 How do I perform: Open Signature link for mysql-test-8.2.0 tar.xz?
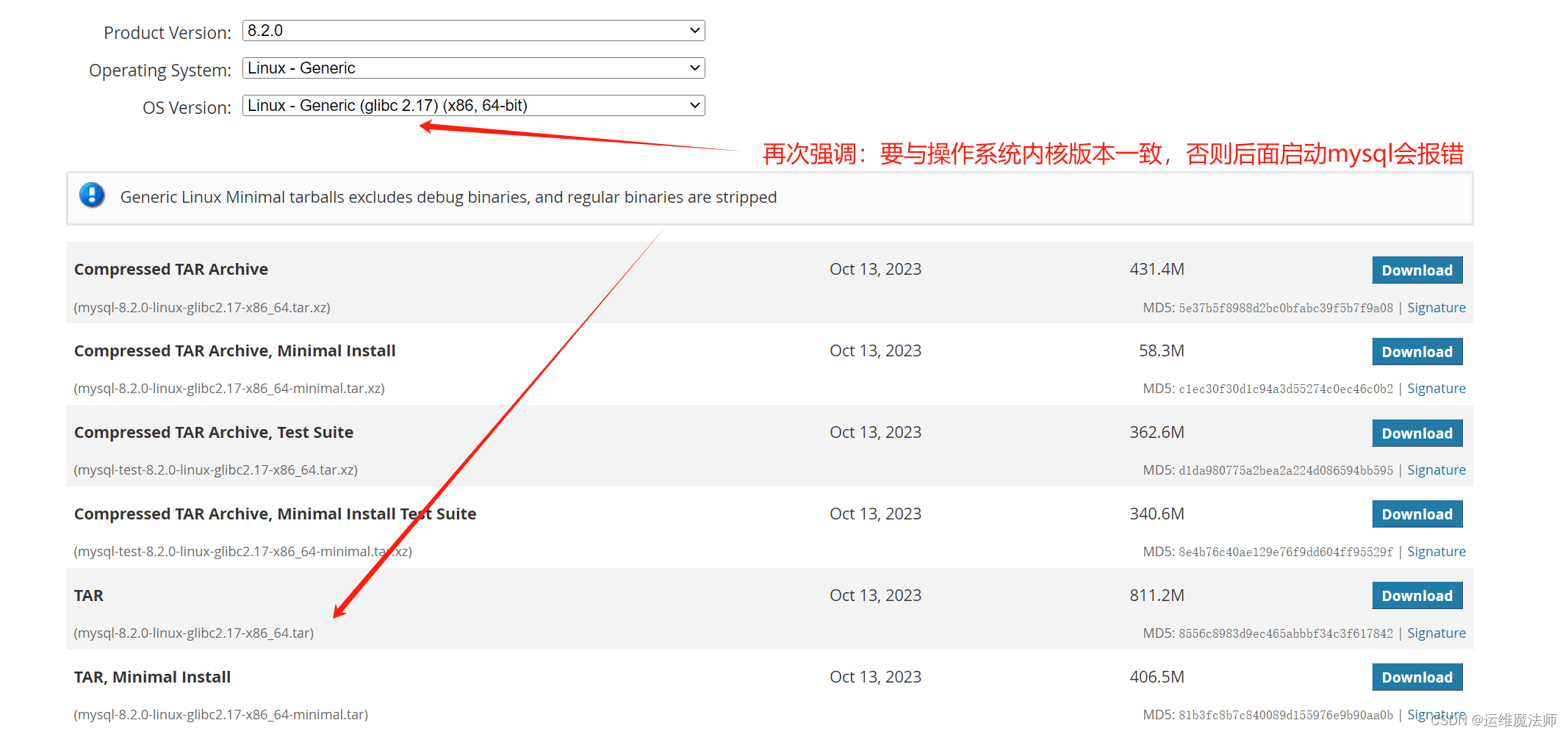[1436, 470]
